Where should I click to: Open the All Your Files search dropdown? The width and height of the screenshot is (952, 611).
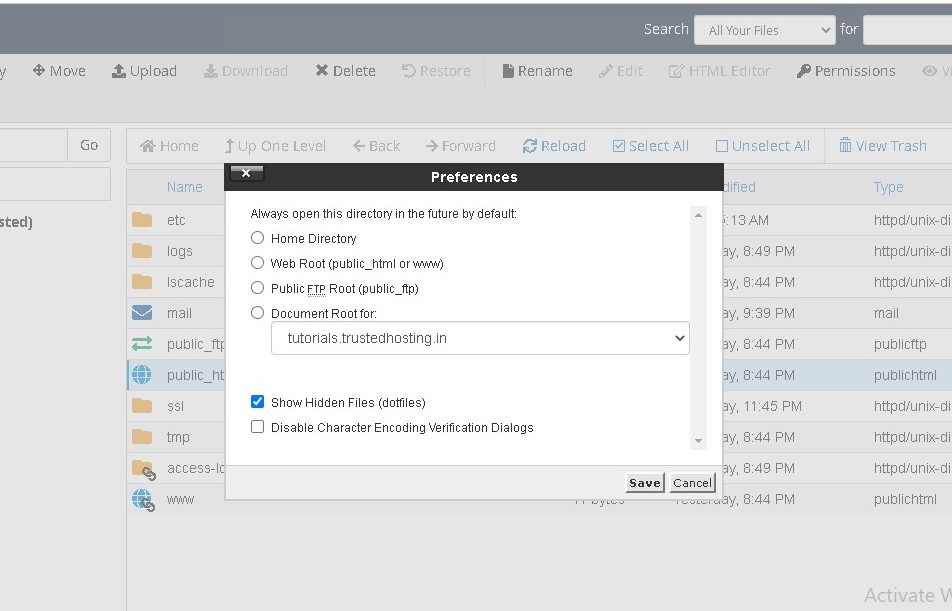765,30
